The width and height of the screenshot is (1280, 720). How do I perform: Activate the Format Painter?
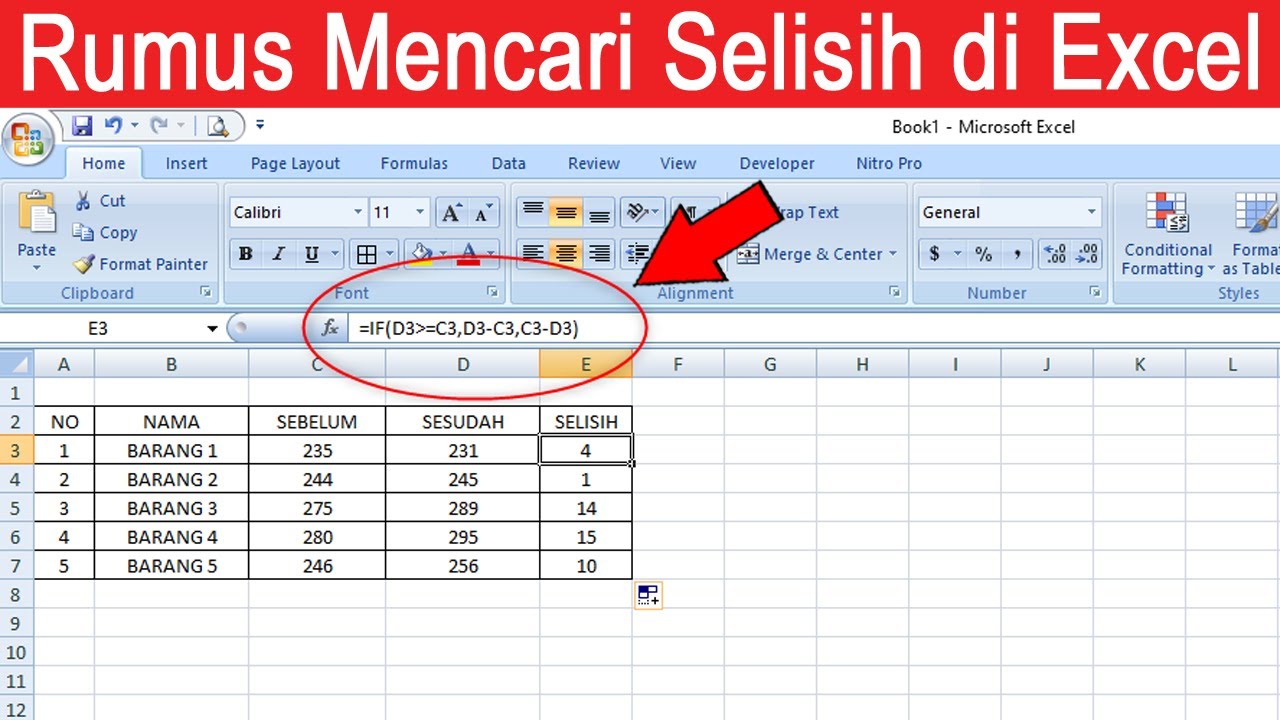pos(140,264)
